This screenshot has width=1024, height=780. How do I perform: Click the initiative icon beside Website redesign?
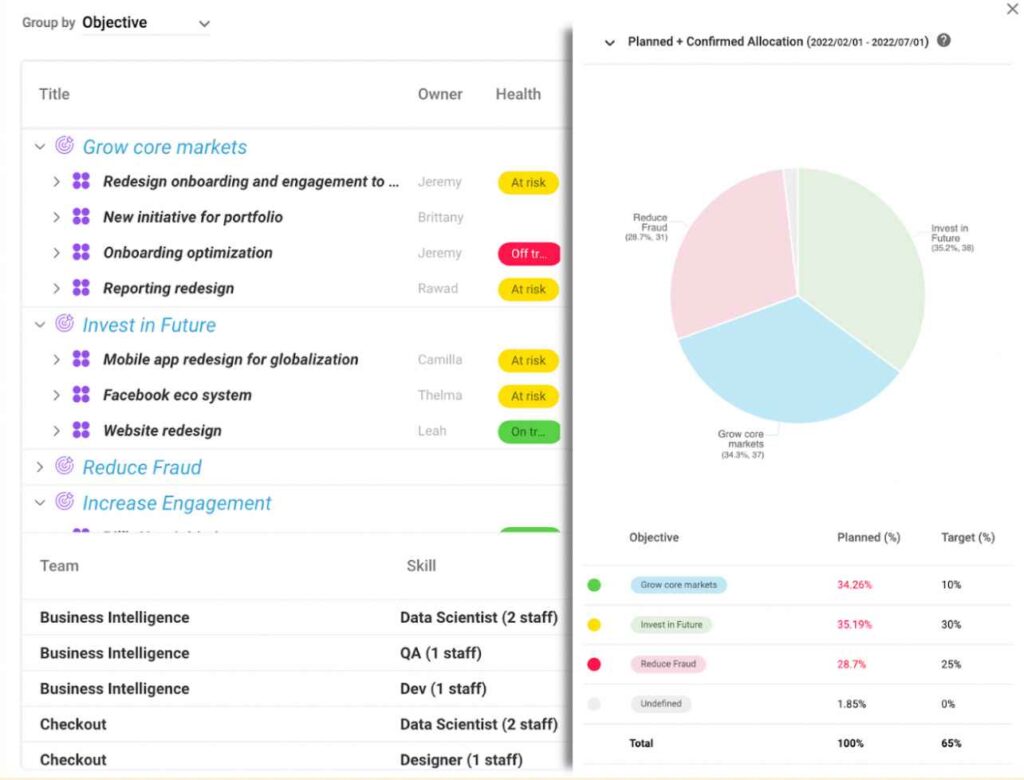81,430
